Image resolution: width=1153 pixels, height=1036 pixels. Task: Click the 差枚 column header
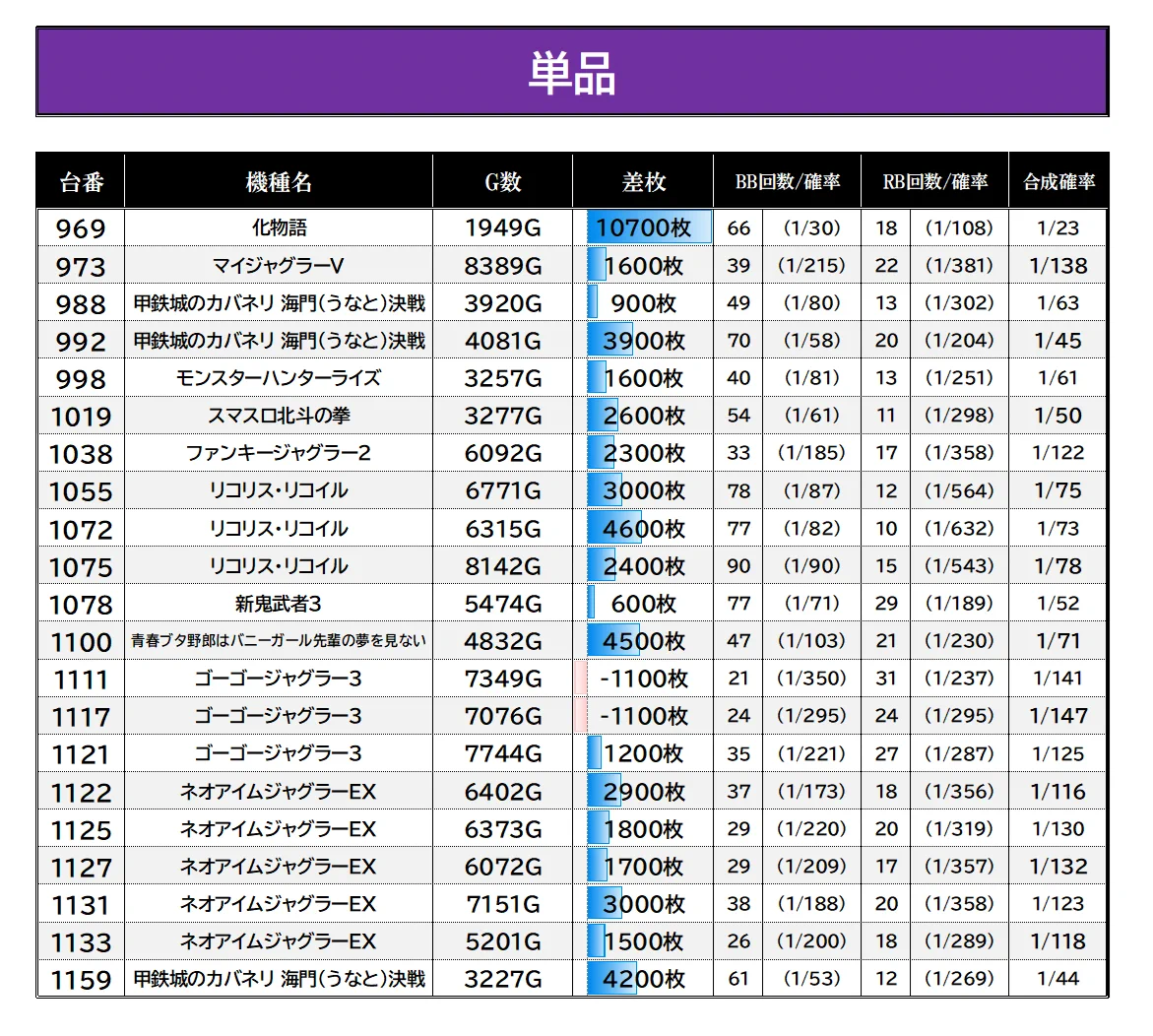tap(643, 181)
